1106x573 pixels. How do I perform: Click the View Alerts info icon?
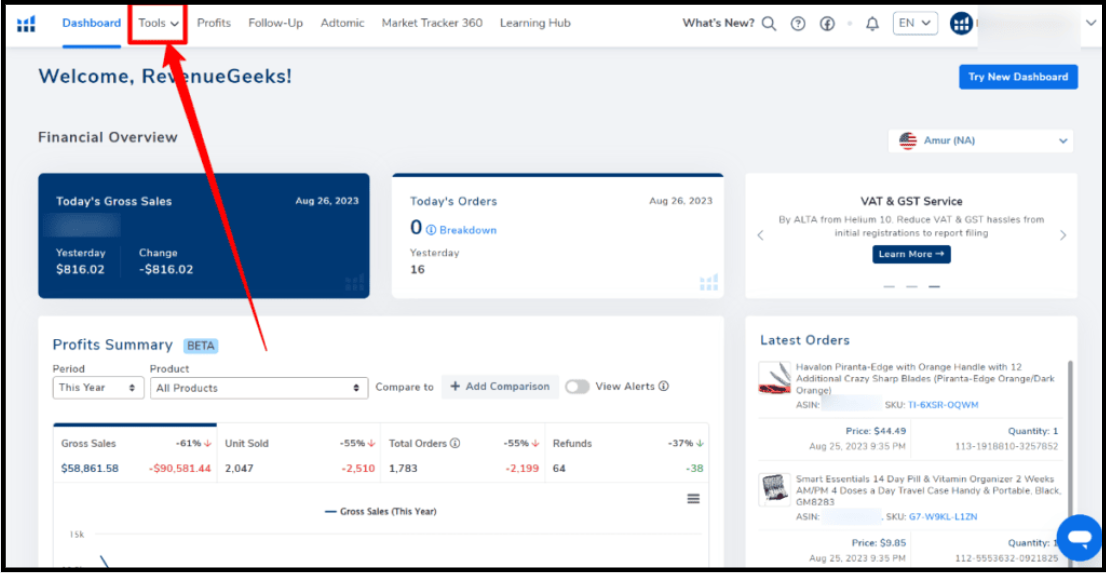(664, 387)
